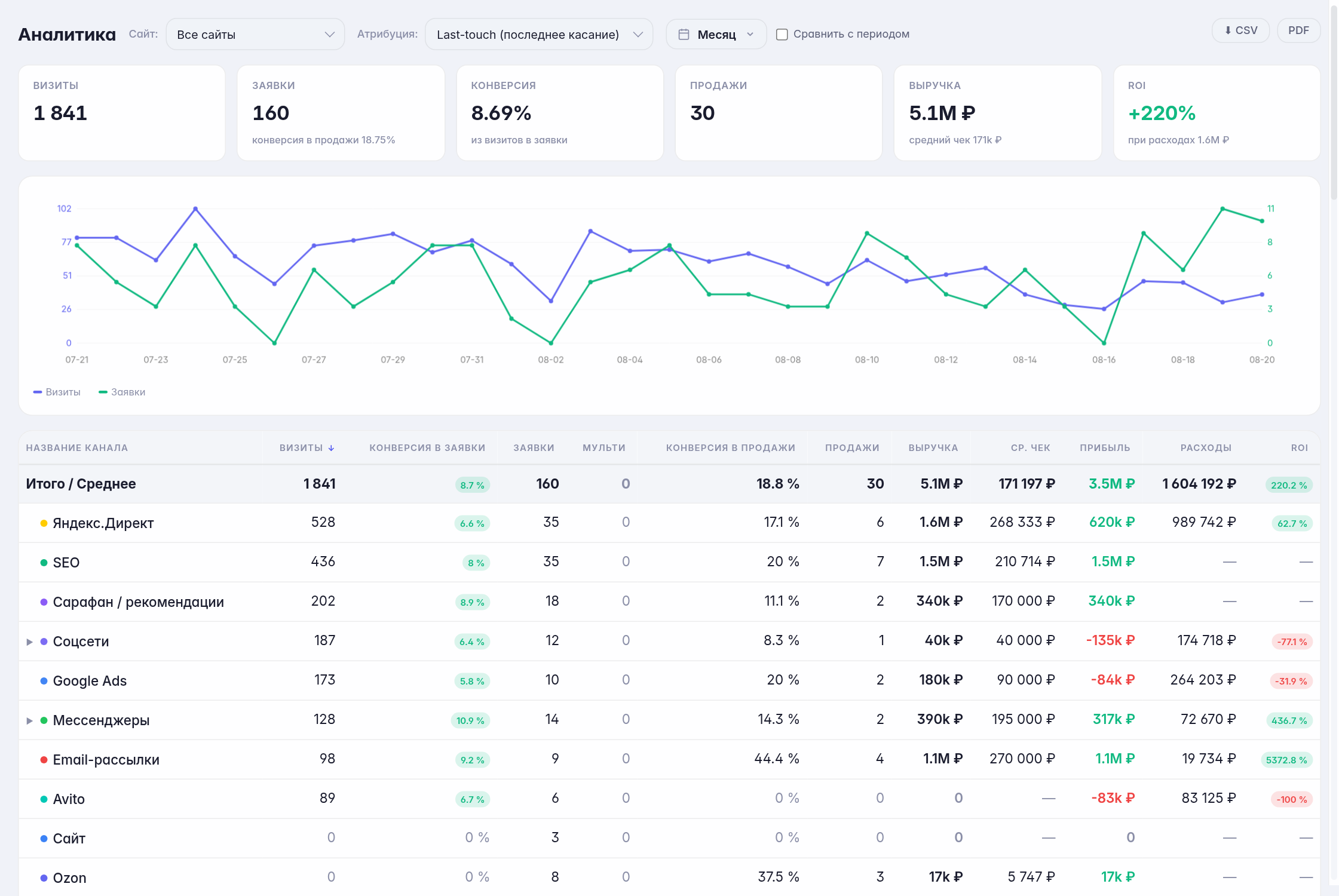Click the 5372.8 % ROI badge
The height and width of the screenshot is (896, 1339).
1286,760
